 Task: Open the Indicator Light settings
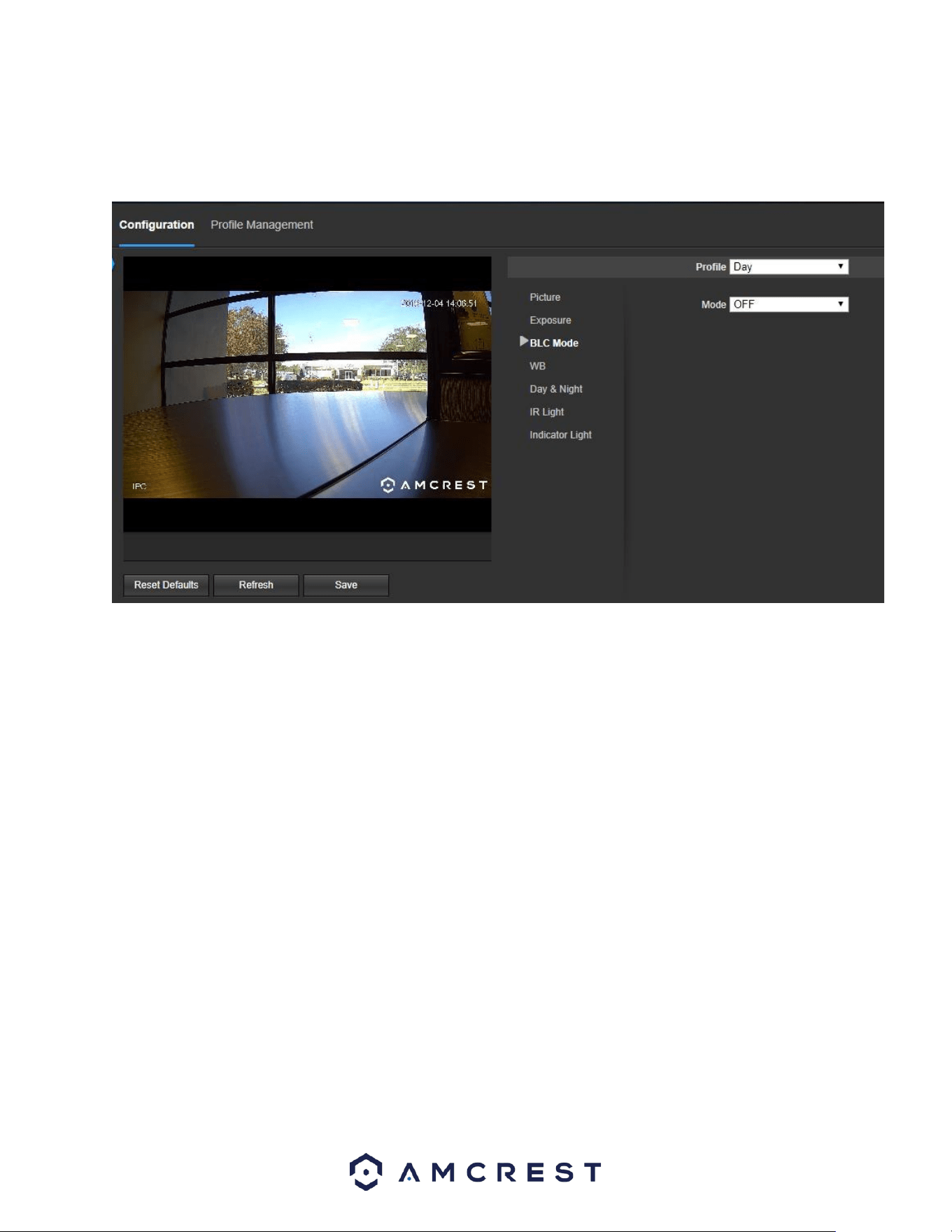tap(560, 434)
